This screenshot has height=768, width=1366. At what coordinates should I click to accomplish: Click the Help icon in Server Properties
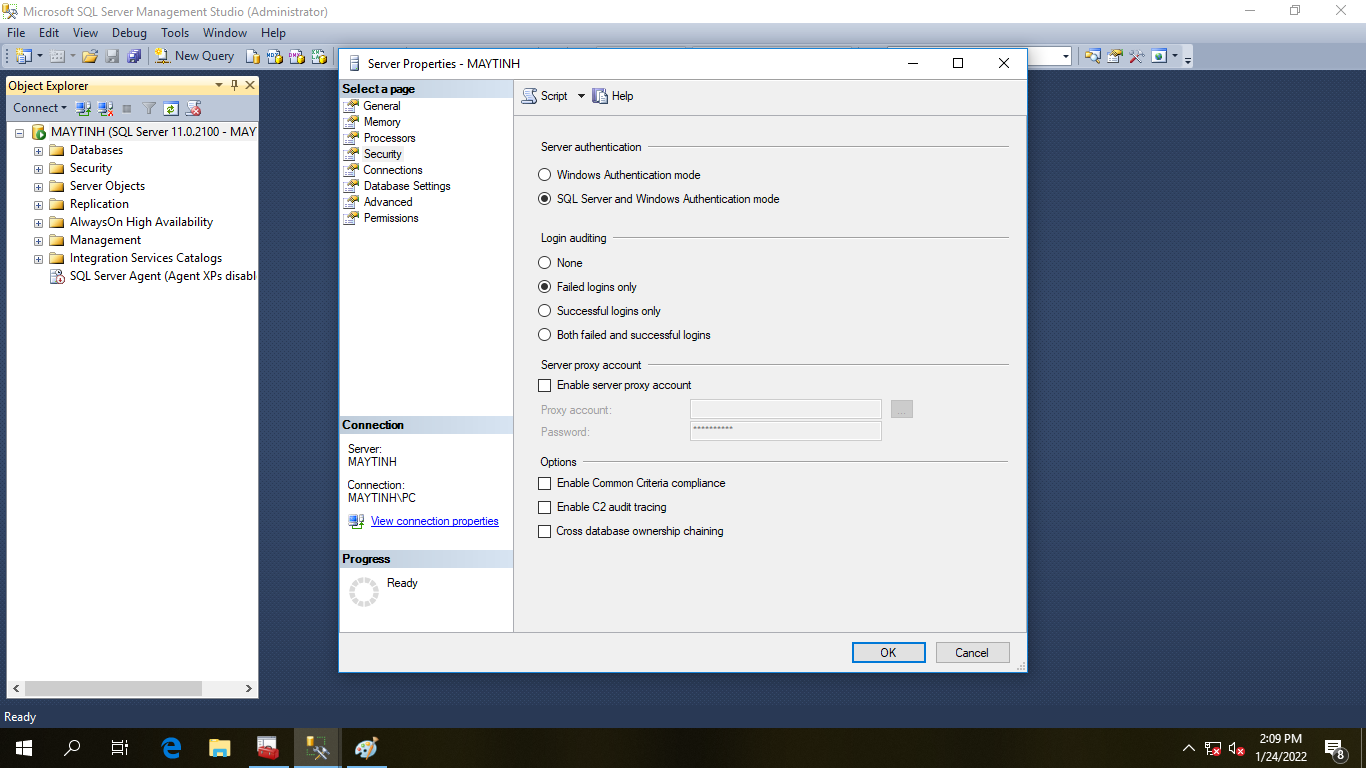pyautogui.click(x=613, y=96)
